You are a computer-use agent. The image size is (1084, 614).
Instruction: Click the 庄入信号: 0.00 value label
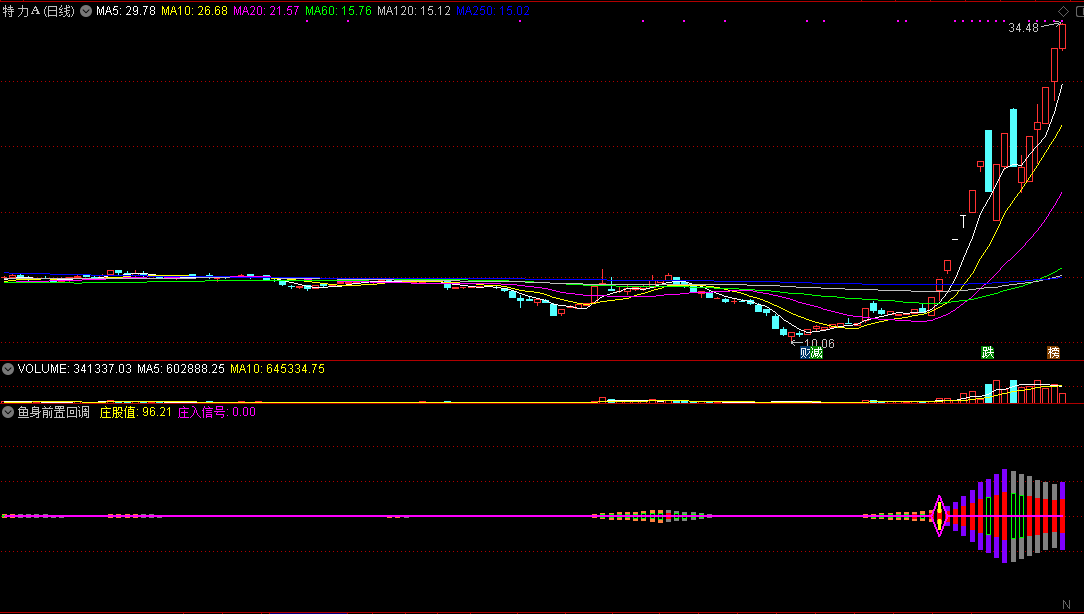click(216, 412)
